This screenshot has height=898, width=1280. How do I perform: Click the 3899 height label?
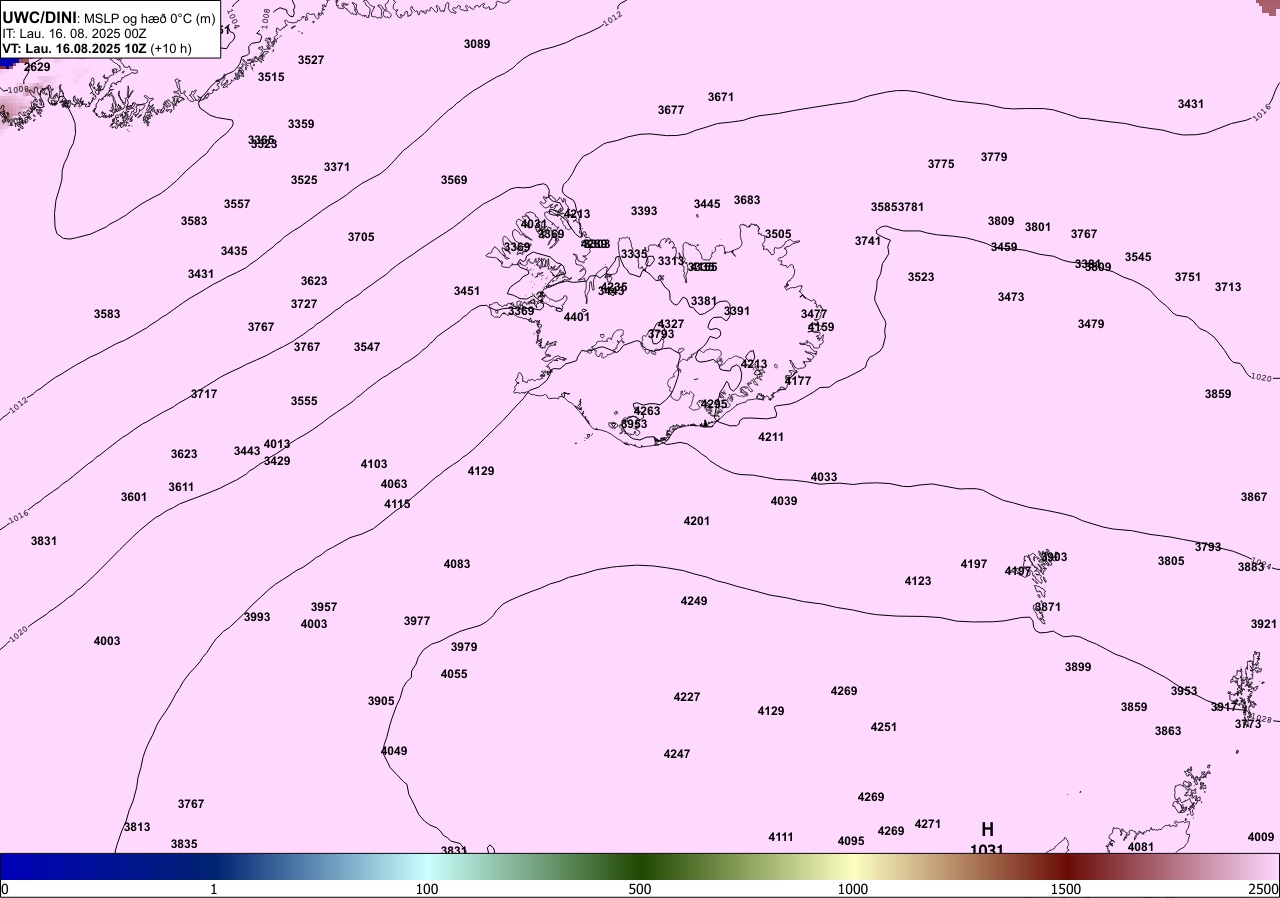(x=1078, y=667)
